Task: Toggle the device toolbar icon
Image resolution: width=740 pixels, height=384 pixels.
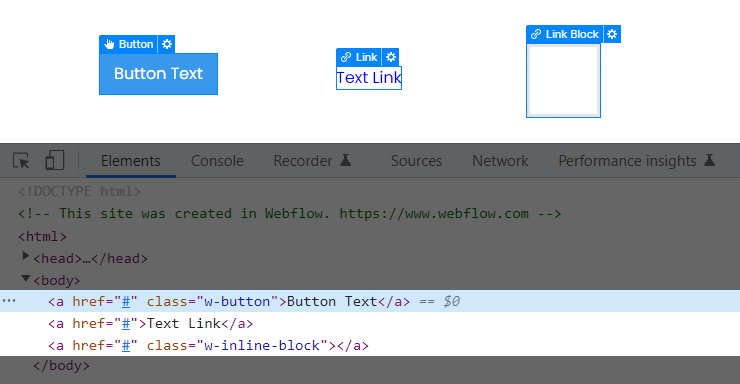Action: pos(55,160)
